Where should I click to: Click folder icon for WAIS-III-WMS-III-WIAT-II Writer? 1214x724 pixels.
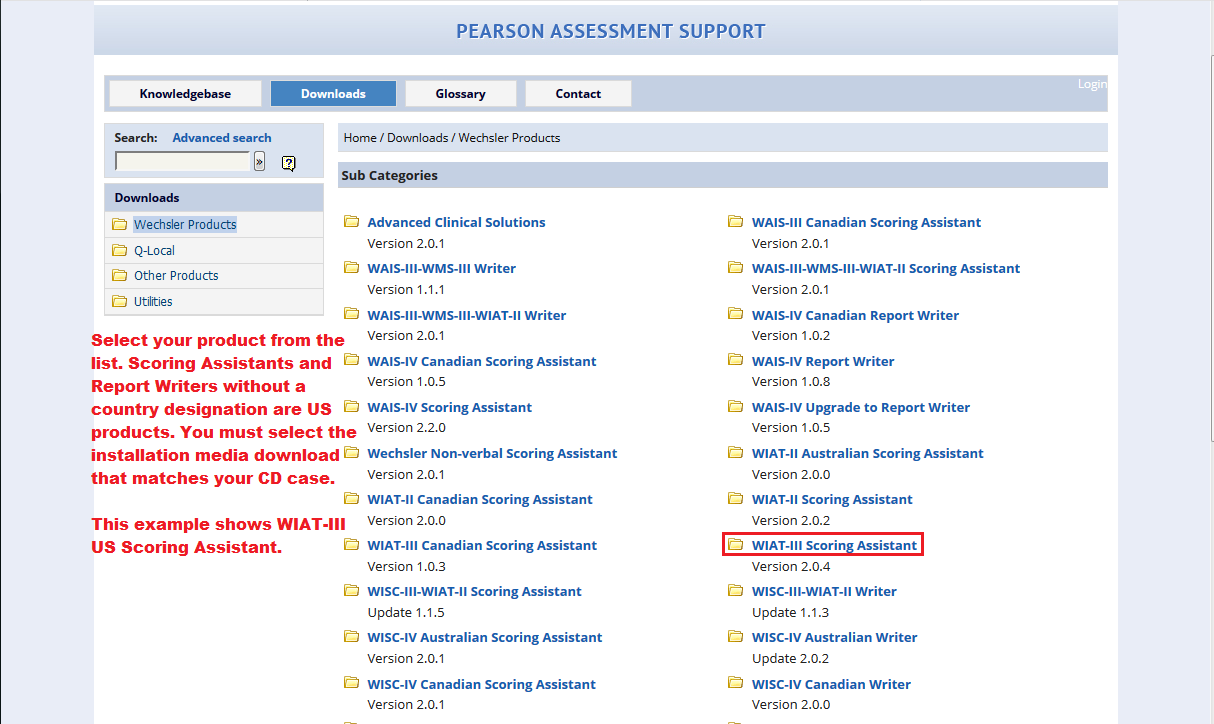point(351,315)
